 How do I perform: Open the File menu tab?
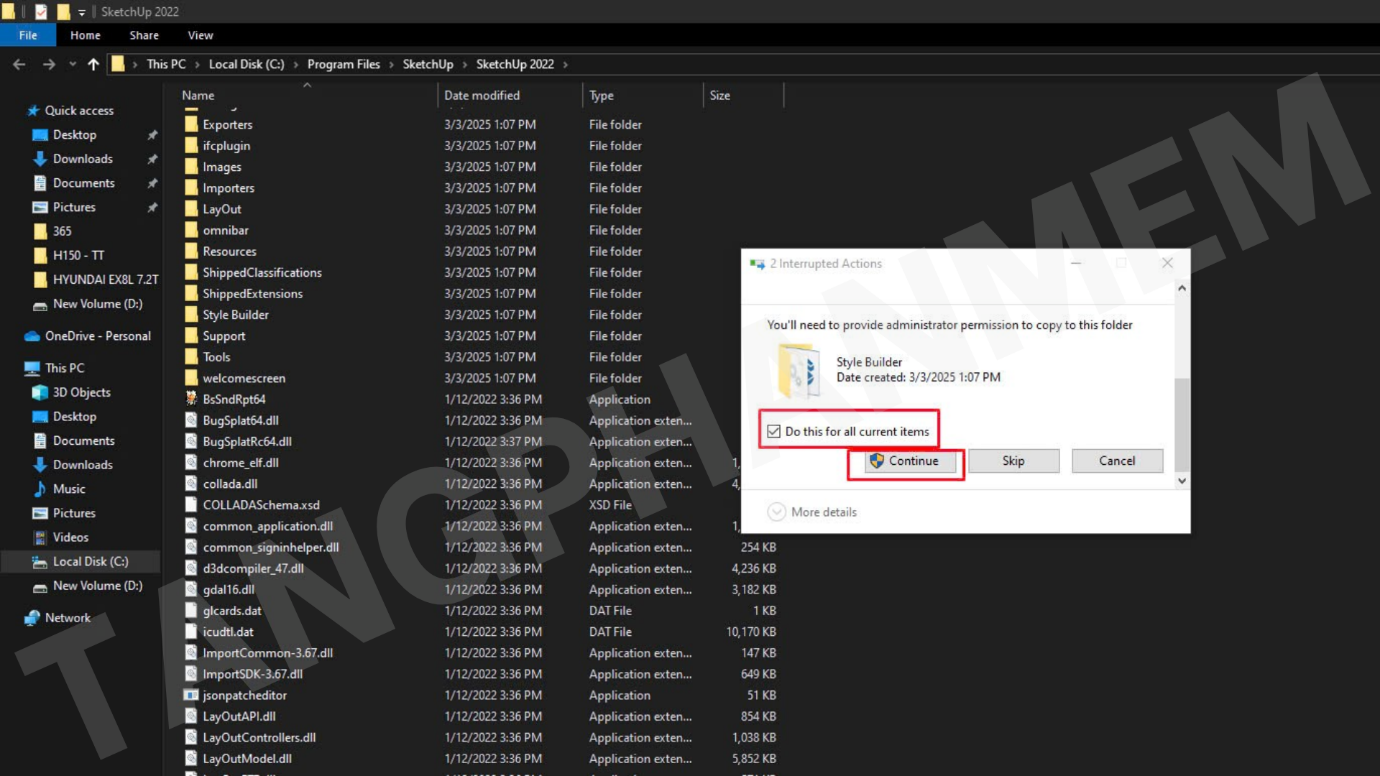(28, 35)
